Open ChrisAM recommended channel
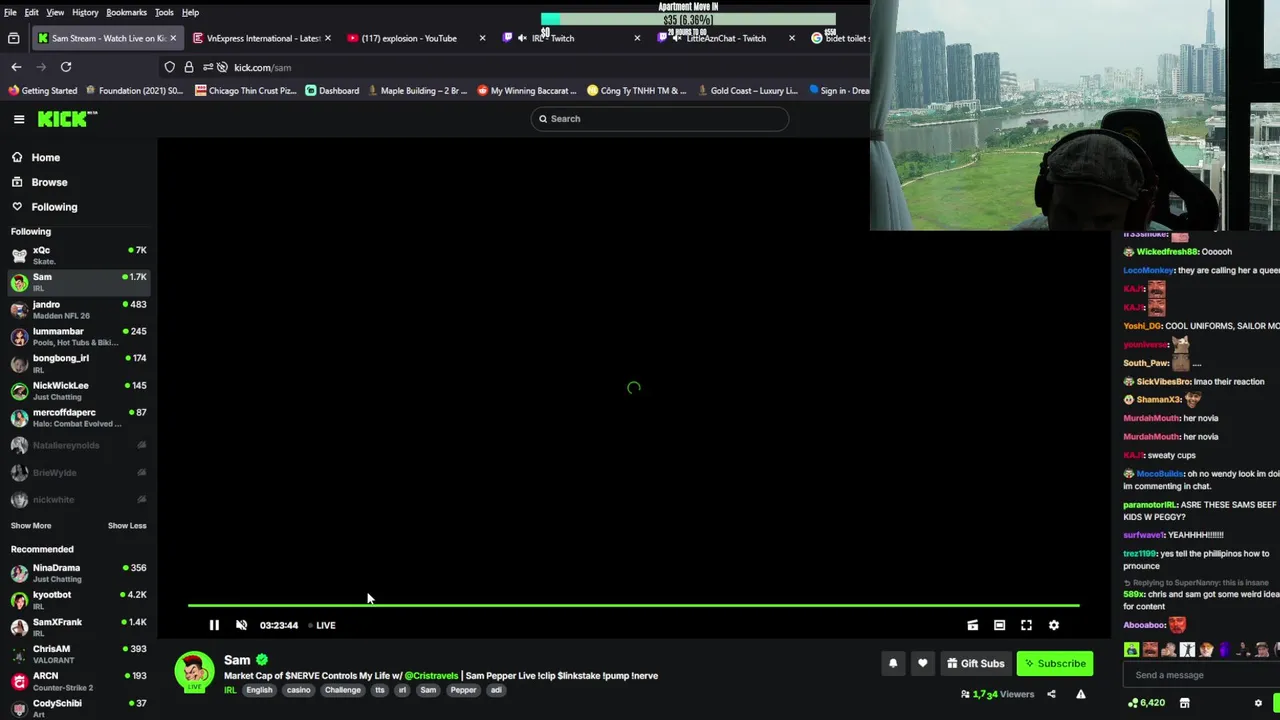Screen dimensions: 1280x720 (x=78, y=654)
